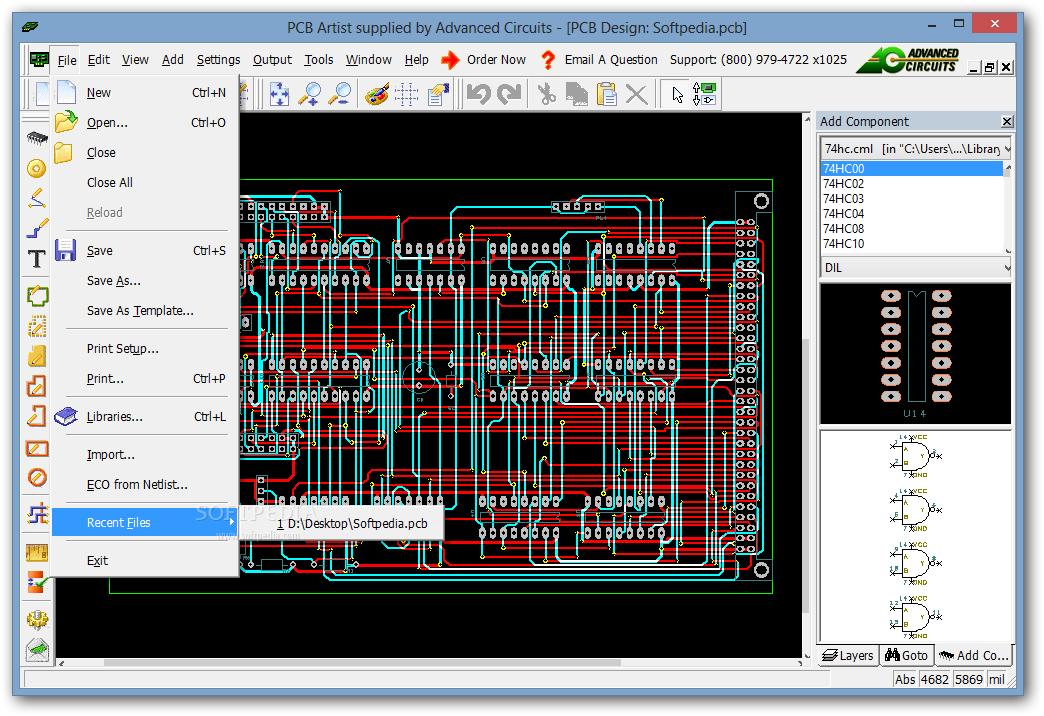Click the Undo arrow

[x=479, y=94]
